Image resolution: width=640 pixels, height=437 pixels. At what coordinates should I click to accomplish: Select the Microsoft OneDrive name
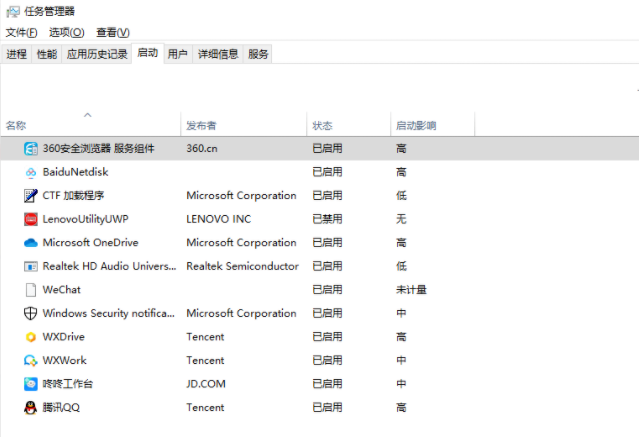tap(90, 243)
